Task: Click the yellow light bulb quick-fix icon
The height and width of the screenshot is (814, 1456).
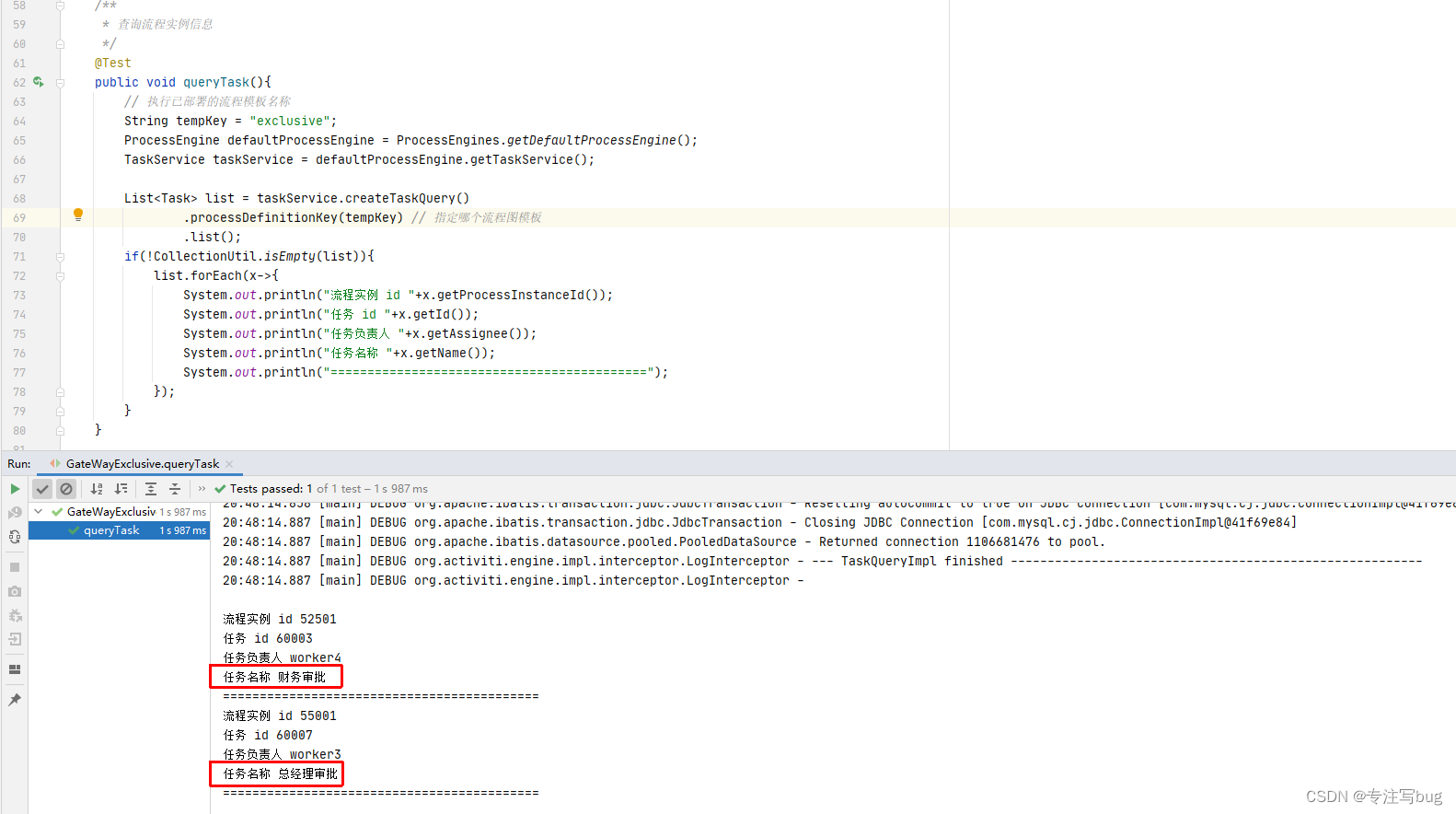Action: point(78,215)
